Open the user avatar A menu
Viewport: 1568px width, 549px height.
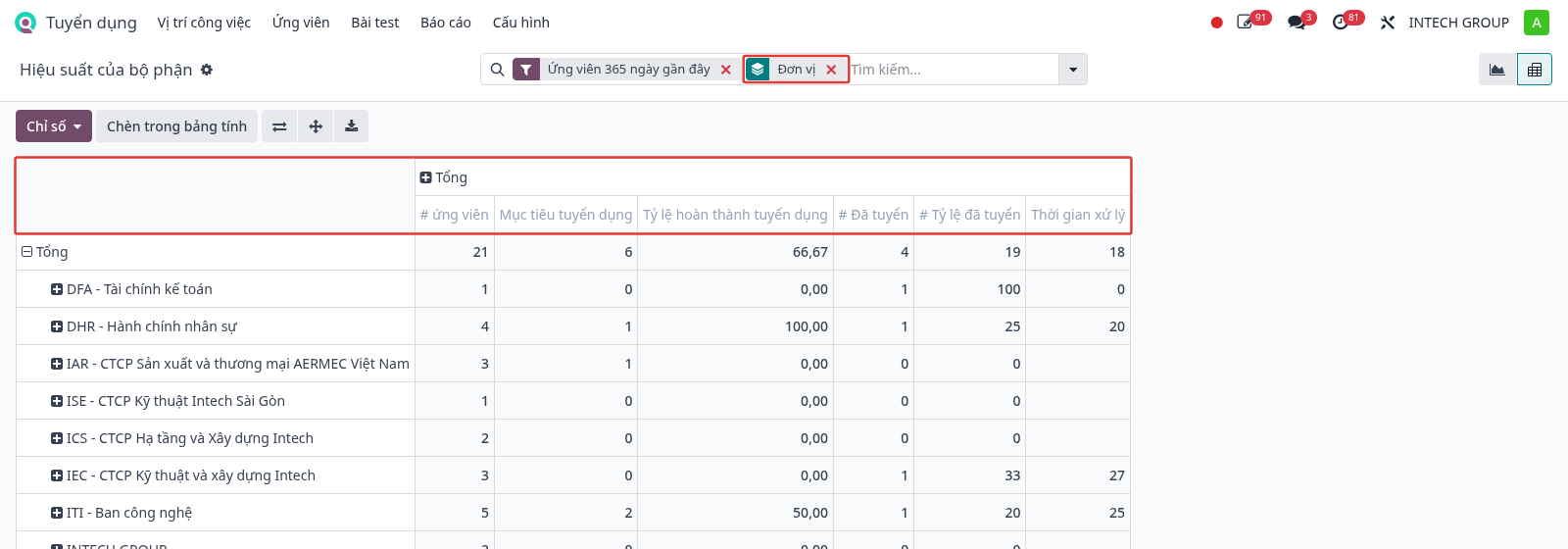[1537, 23]
